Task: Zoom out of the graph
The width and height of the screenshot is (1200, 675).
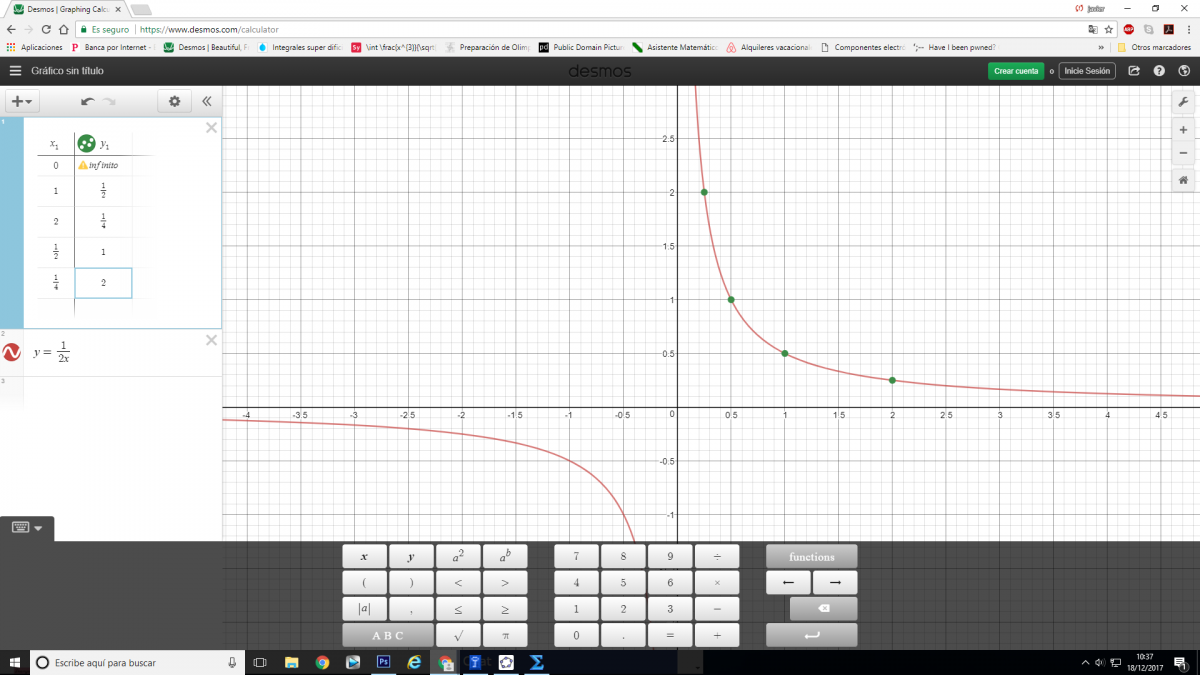Action: [1183, 153]
